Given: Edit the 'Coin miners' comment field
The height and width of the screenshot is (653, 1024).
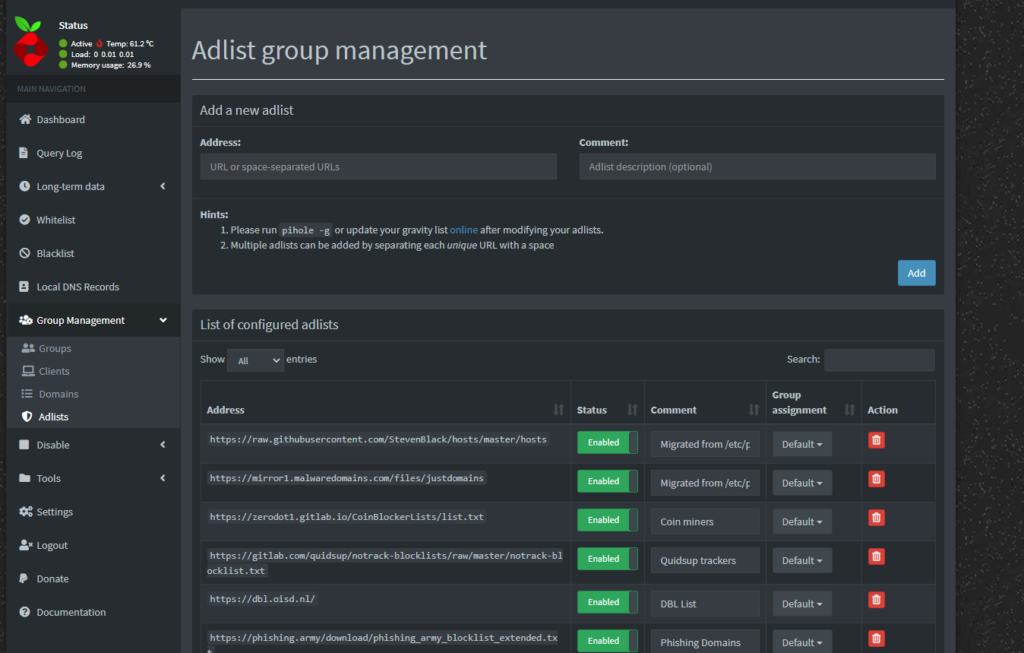Looking at the screenshot, I should tap(705, 522).
